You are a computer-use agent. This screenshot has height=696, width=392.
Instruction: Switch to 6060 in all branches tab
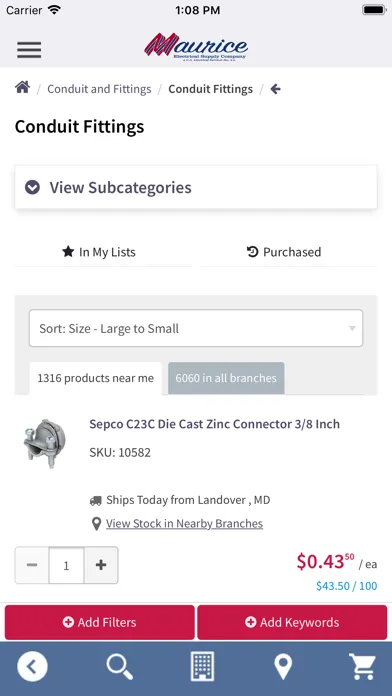point(226,378)
